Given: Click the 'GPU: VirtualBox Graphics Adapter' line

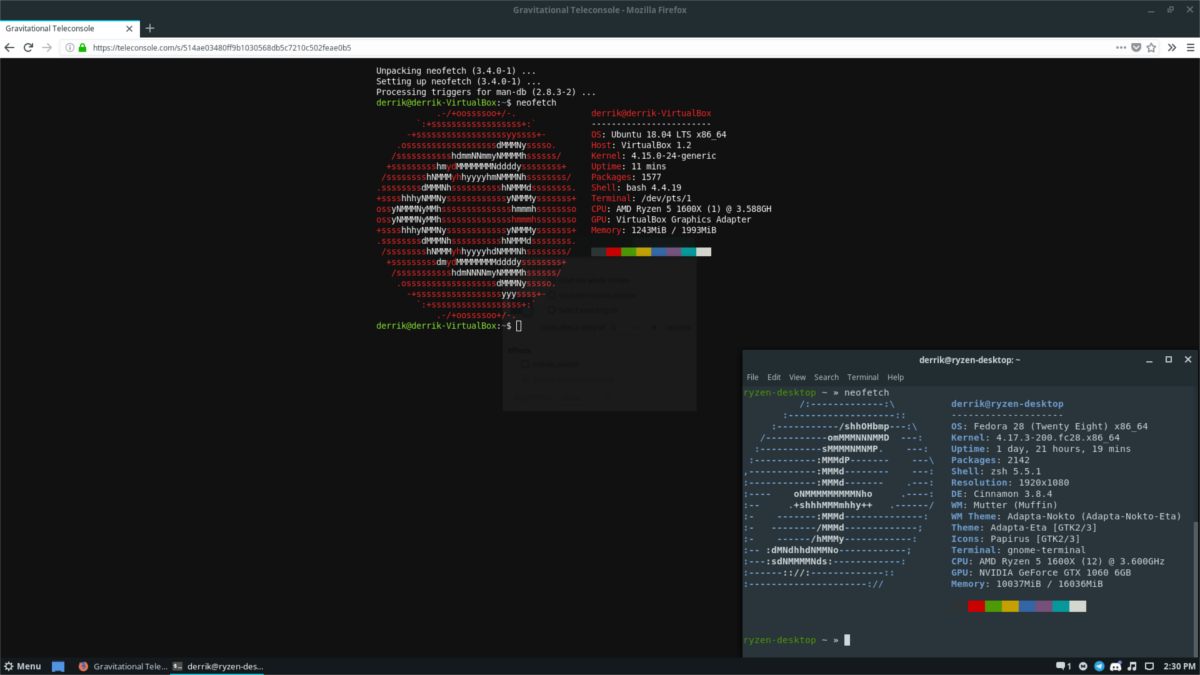Looking at the screenshot, I should (x=671, y=219).
